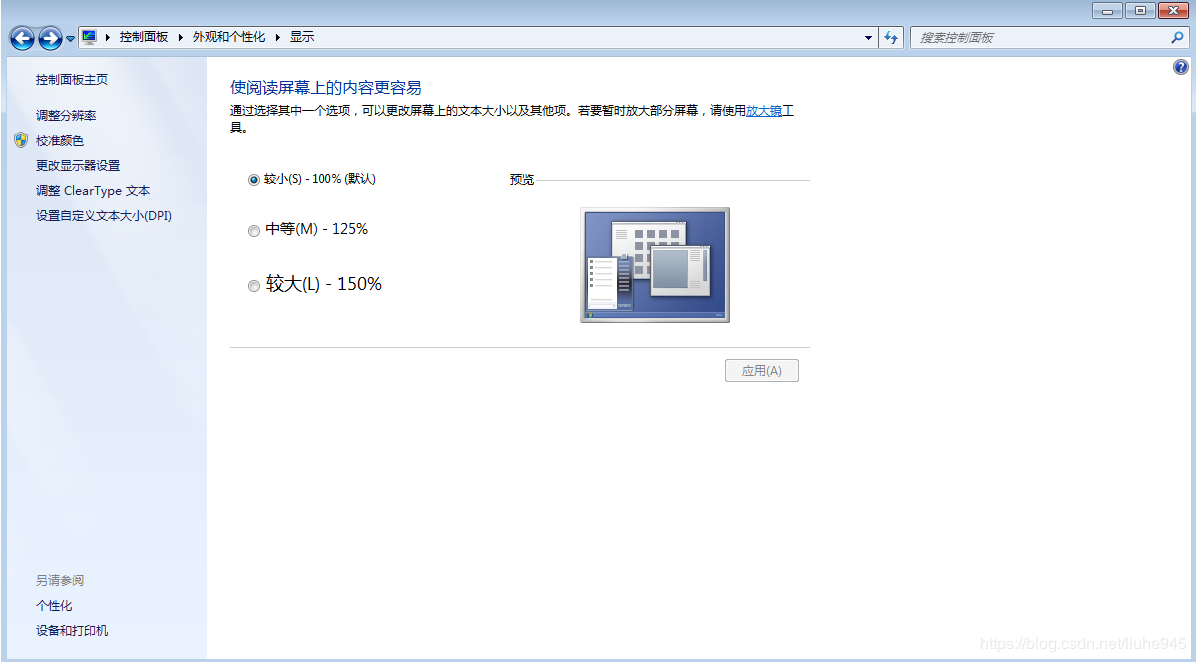Image resolution: width=1196 pixels, height=662 pixels.
Task: Click the 预览 label
Action: coord(522,180)
